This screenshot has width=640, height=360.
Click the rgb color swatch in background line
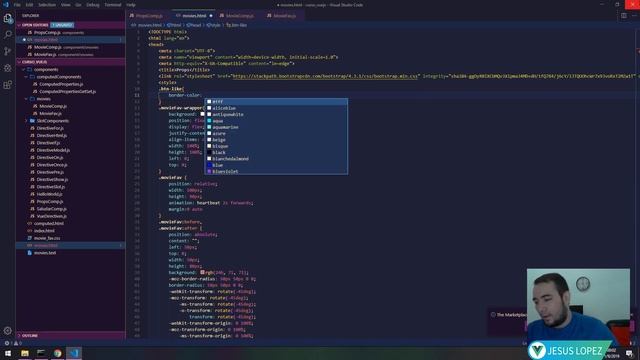click(x=202, y=272)
